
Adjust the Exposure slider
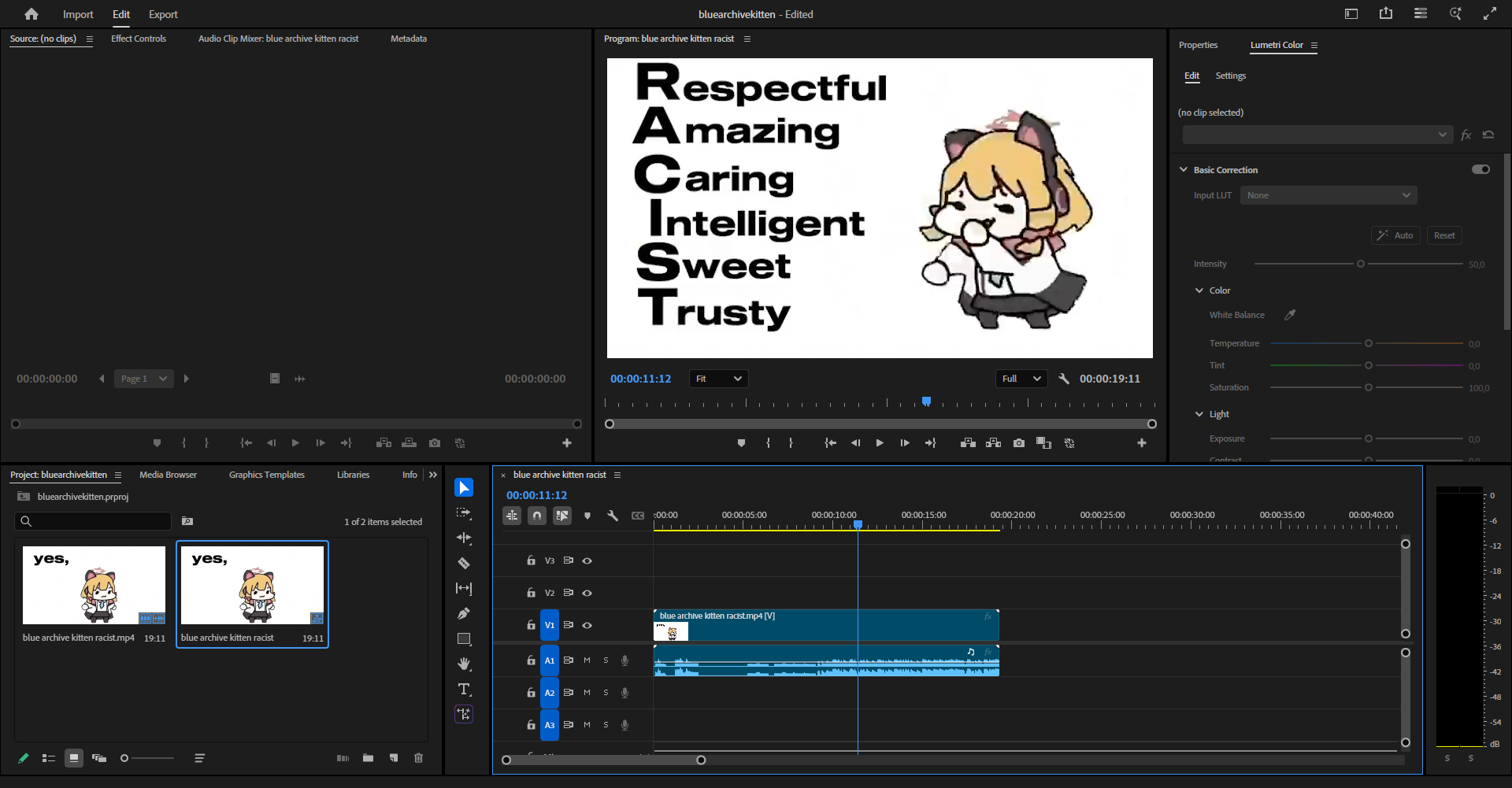coord(1367,438)
